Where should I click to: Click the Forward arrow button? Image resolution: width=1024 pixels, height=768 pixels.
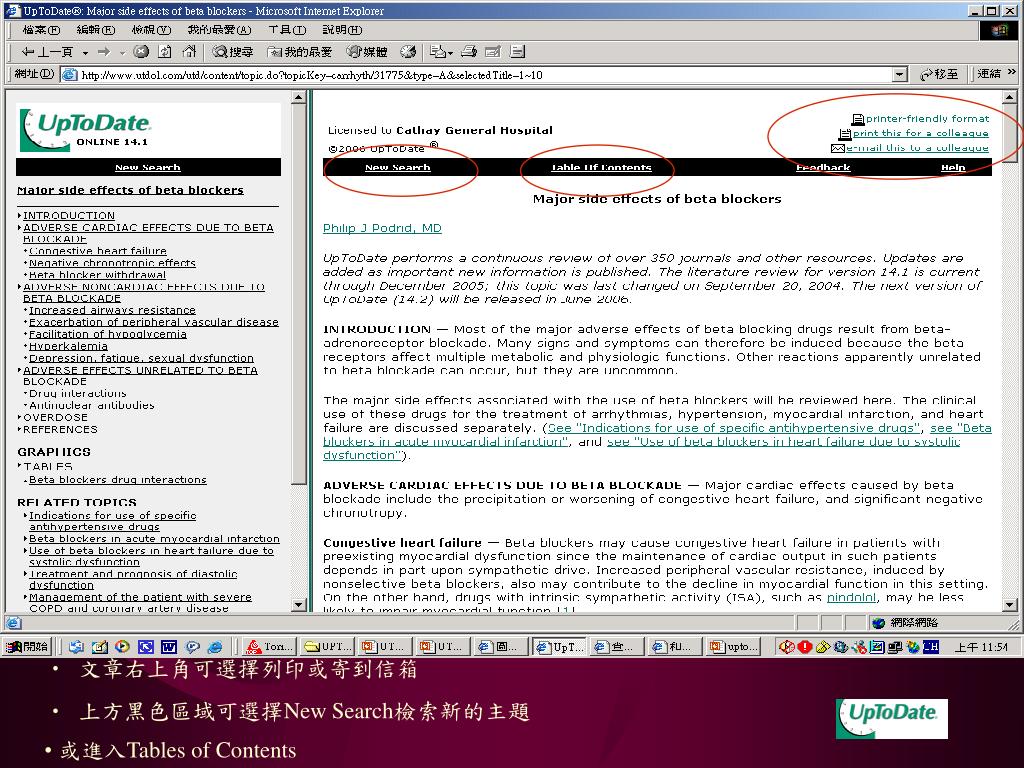[104, 52]
